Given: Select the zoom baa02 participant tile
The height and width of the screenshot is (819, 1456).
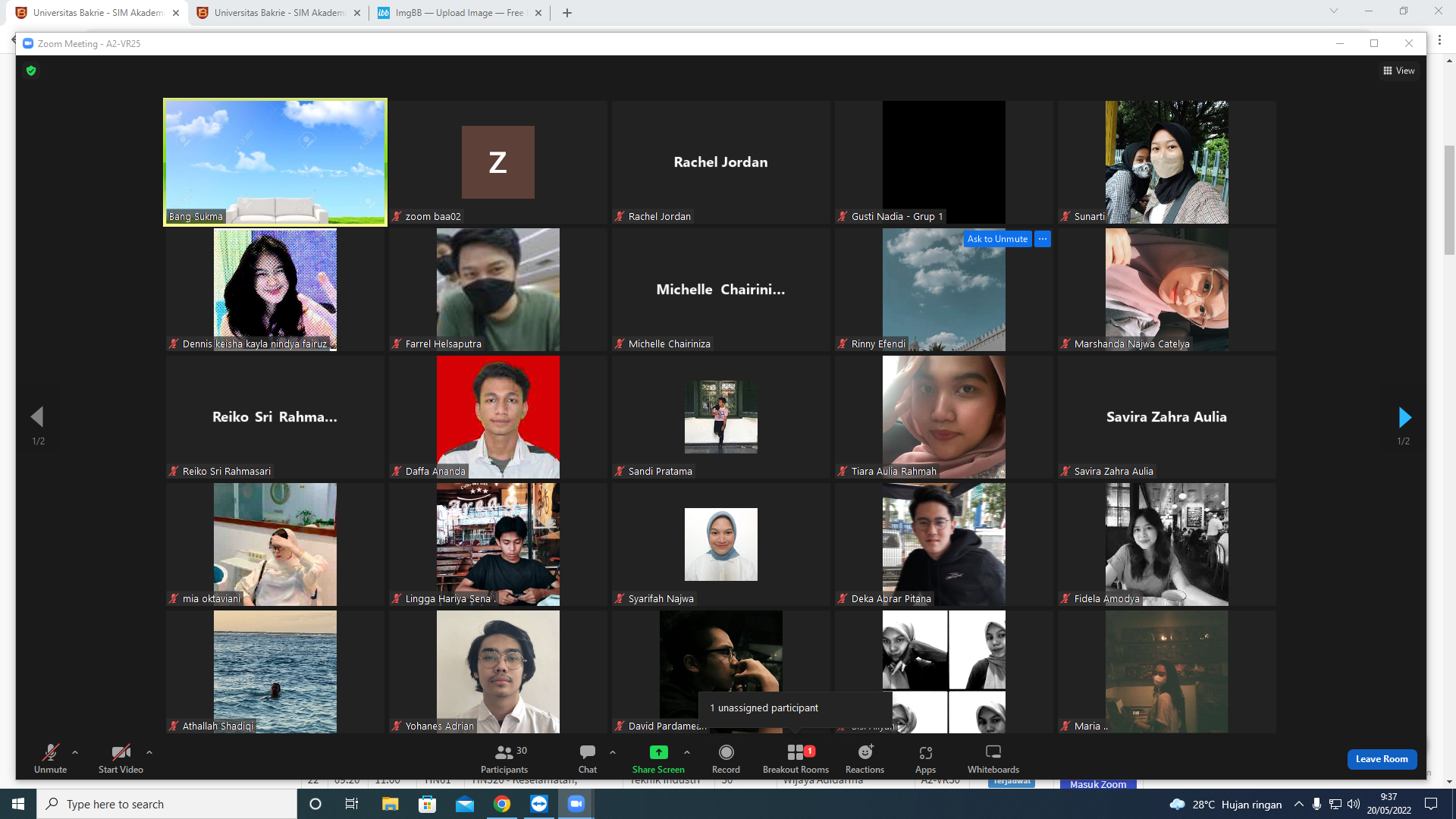Looking at the screenshot, I should (498, 162).
